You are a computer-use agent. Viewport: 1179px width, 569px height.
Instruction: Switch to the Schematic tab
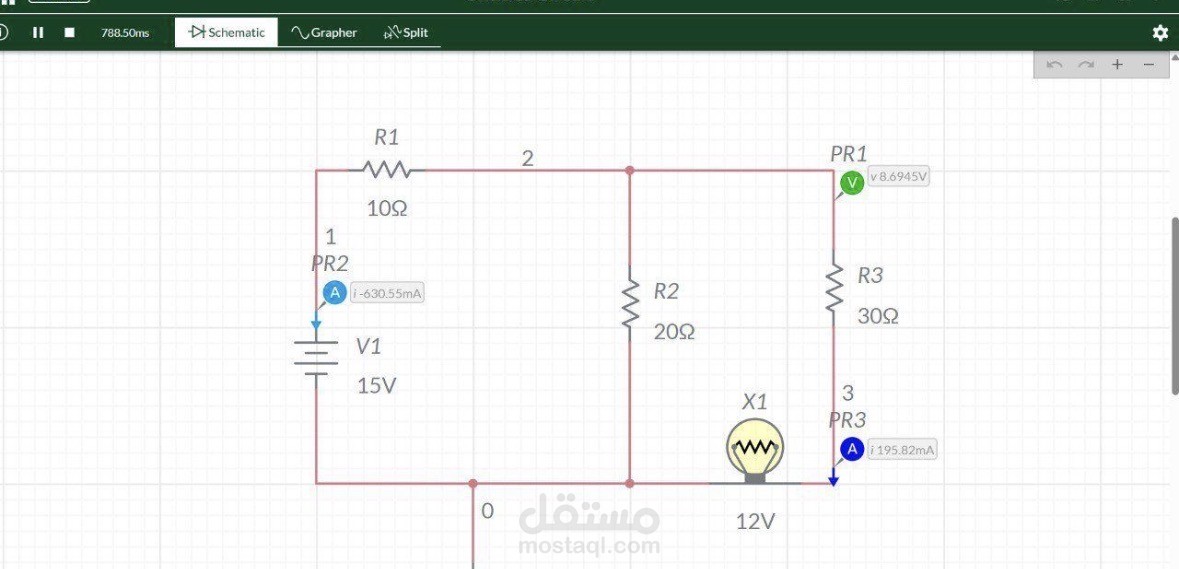pos(226,32)
